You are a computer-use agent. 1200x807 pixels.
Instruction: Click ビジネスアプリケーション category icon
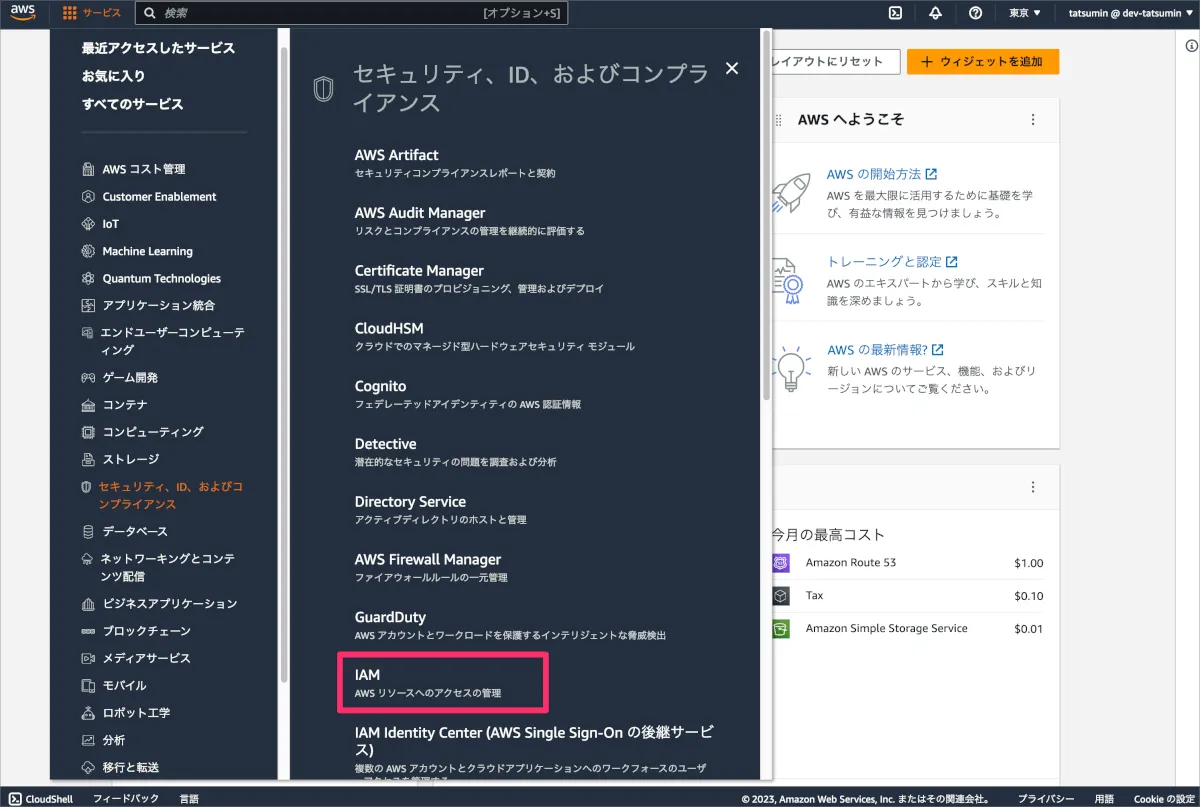pos(88,604)
